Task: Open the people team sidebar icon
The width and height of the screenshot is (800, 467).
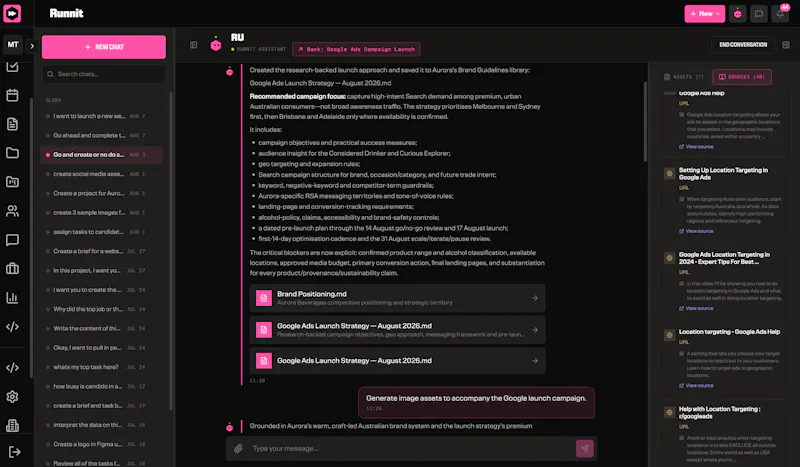Action: (13, 211)
